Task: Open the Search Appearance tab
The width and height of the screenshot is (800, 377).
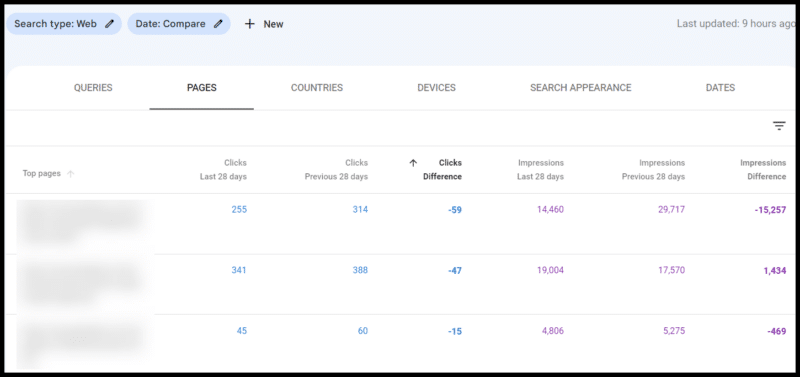Action: tap(581, 88)
